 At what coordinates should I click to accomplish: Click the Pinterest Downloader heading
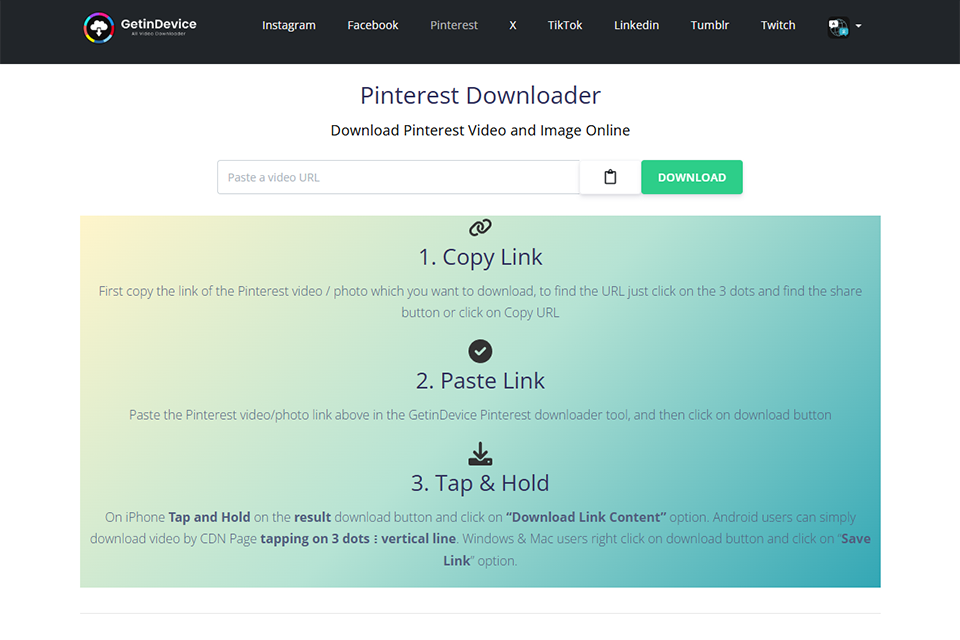pos(480,96)
